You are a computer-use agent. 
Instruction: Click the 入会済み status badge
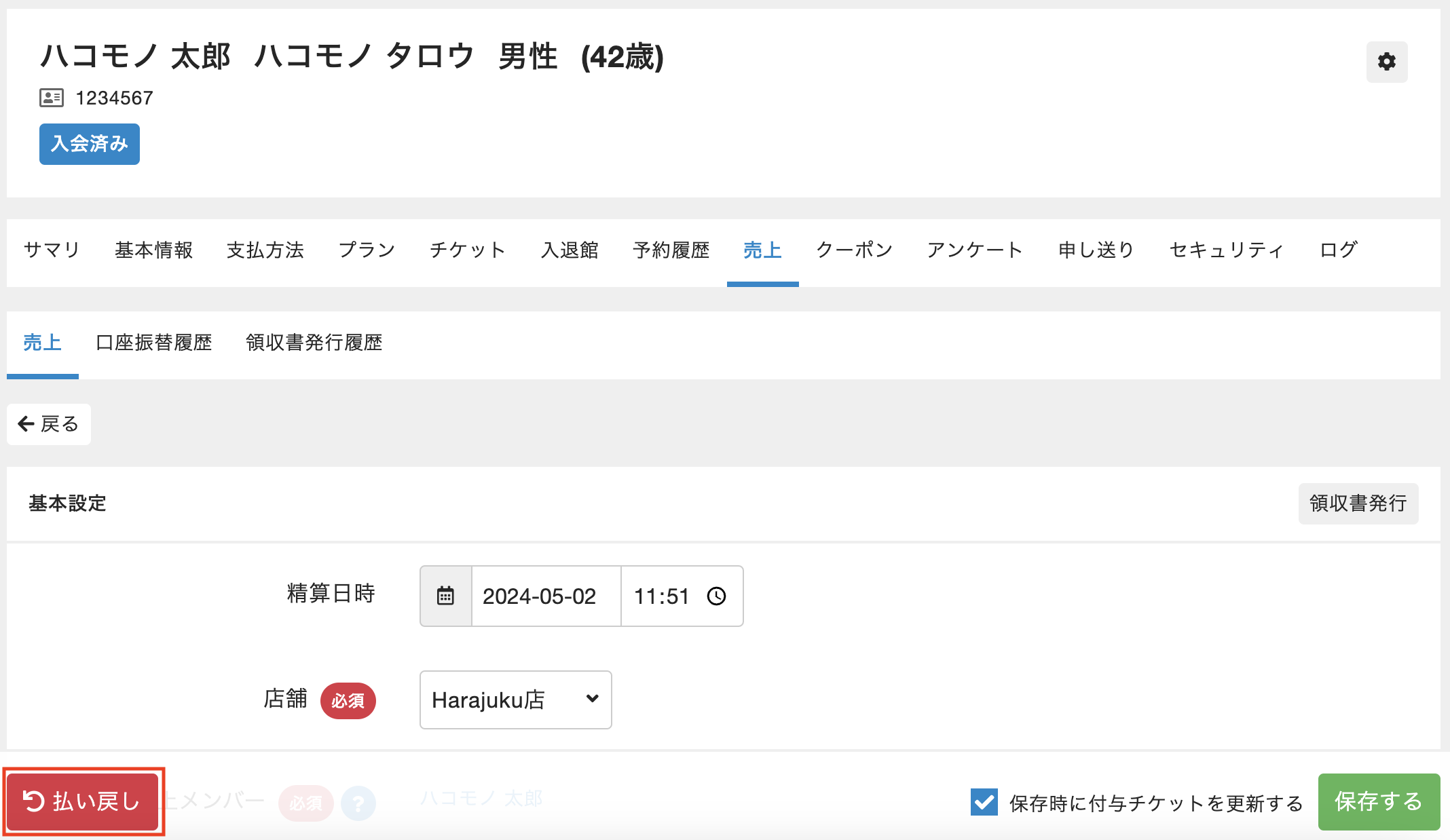pyautogui.click(x=90, y=144)
